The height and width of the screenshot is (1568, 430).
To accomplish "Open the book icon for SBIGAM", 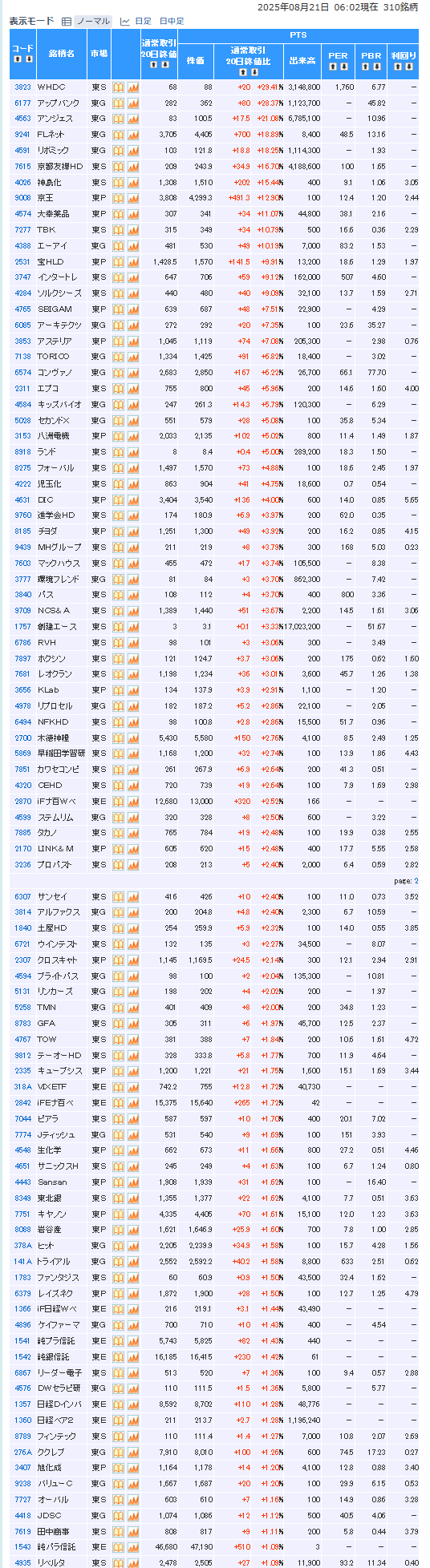I will (x=118, y=309).
